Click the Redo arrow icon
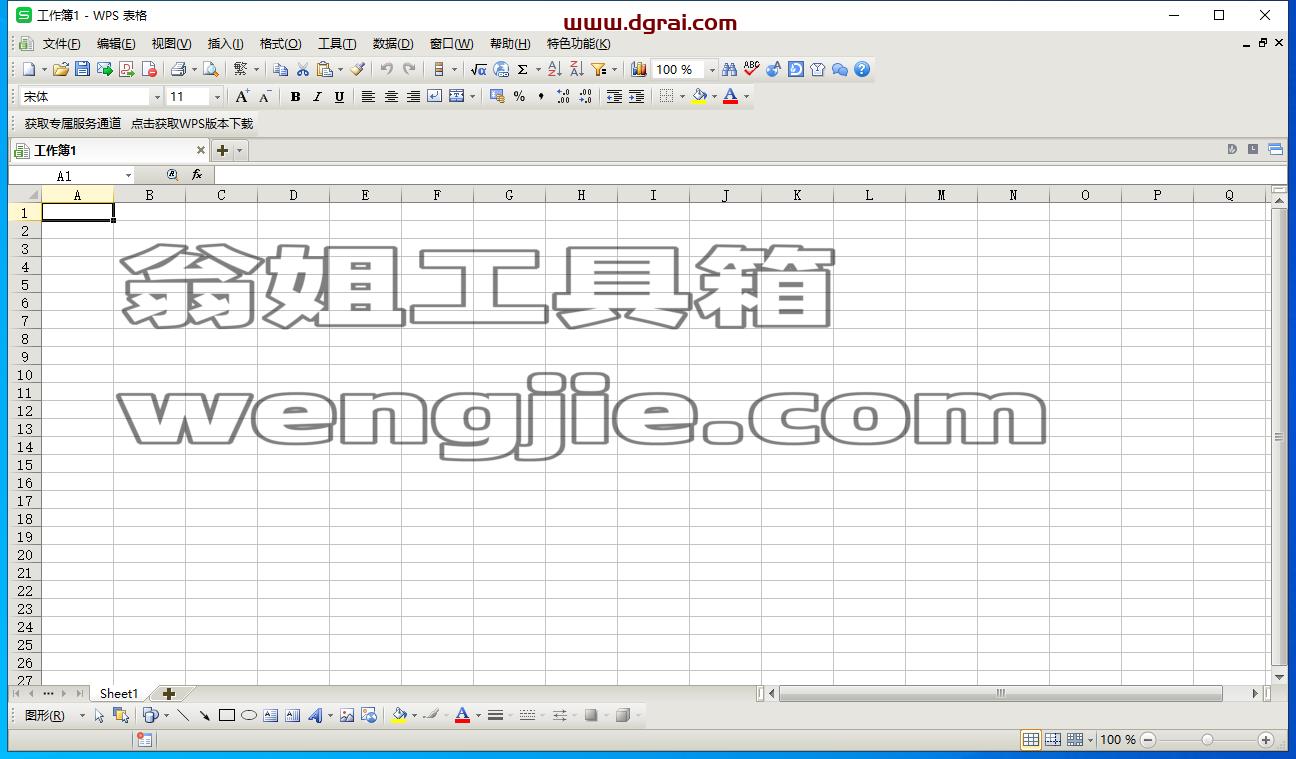This screenshot has width=1296, height=759. click(409, 70)
